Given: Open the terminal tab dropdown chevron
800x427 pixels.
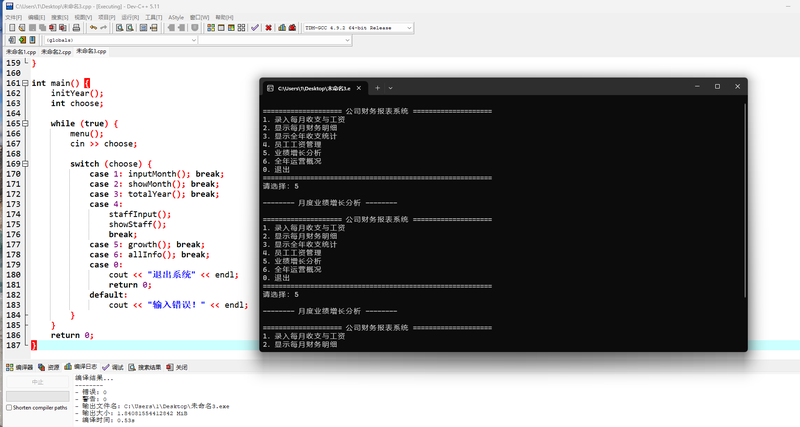Looking at the screenshot, I should pyautogui.click(x=390, y=87).
